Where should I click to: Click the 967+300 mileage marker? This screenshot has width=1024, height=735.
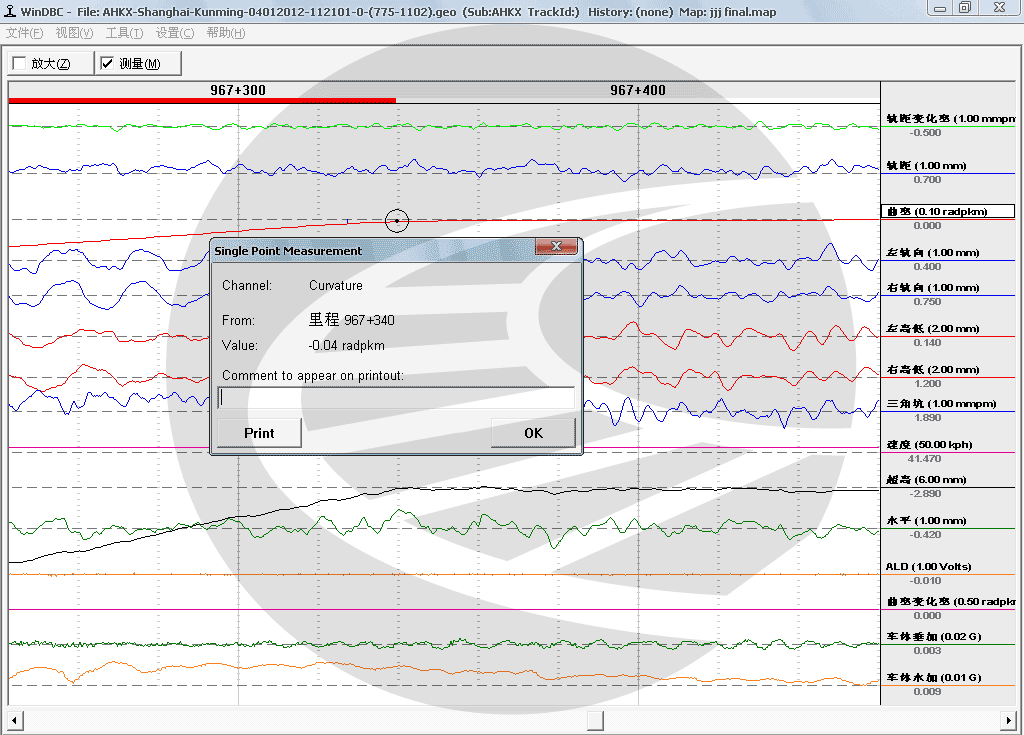point(238,90)
